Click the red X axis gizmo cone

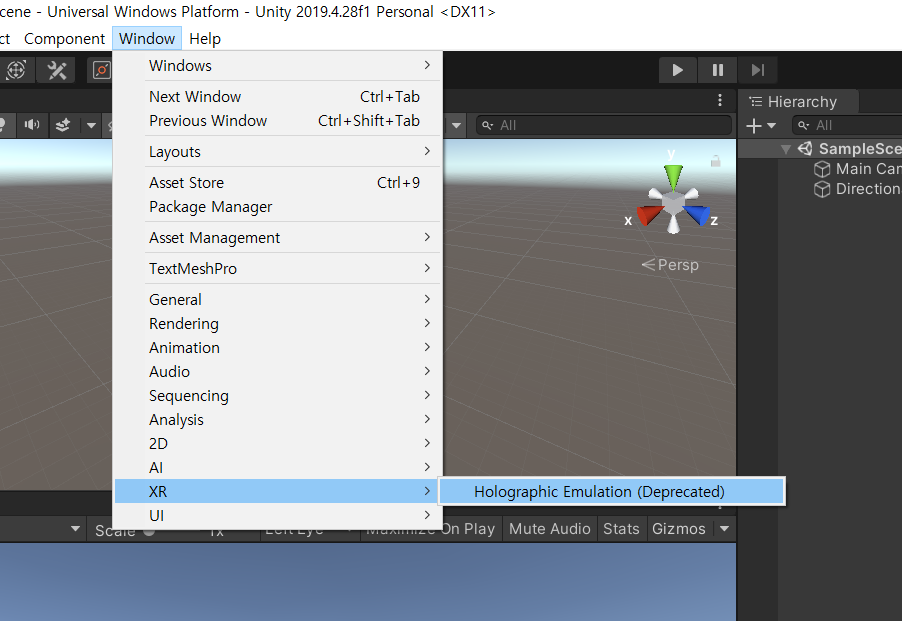pyautogui.click(x=649, y=214)
